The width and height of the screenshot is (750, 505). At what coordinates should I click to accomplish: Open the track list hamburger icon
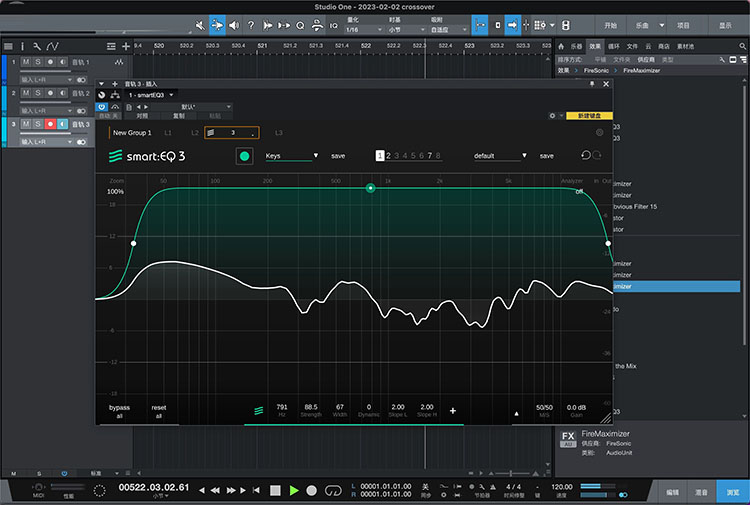coord(8,46)
